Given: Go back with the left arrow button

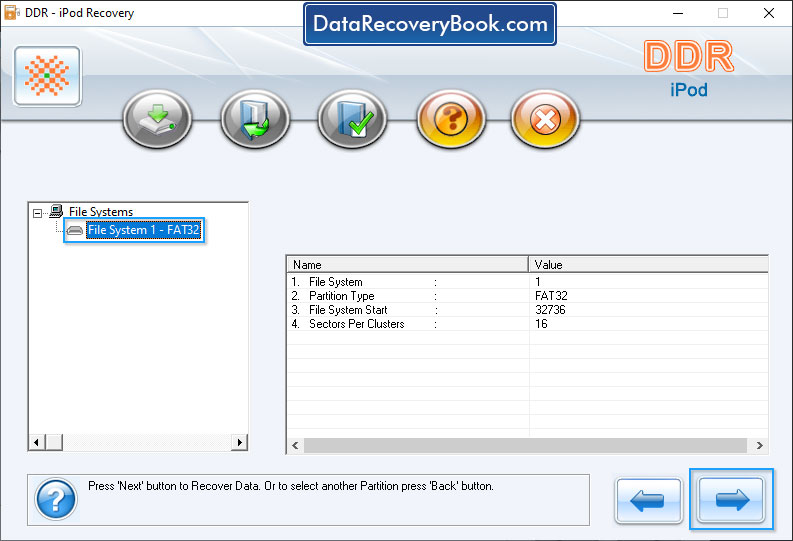Looking at the screenshot, I should point(648,501).
